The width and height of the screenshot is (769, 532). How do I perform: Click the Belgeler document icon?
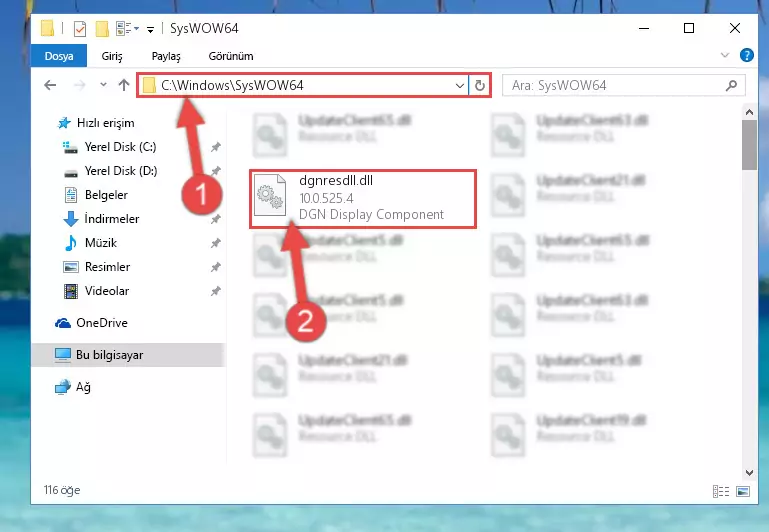(71, 195)
